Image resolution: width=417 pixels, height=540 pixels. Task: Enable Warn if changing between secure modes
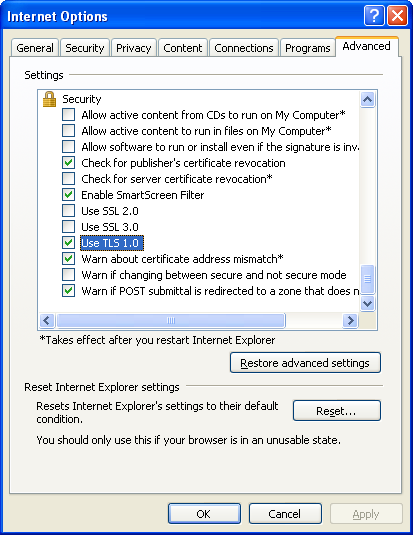point(69,274)
